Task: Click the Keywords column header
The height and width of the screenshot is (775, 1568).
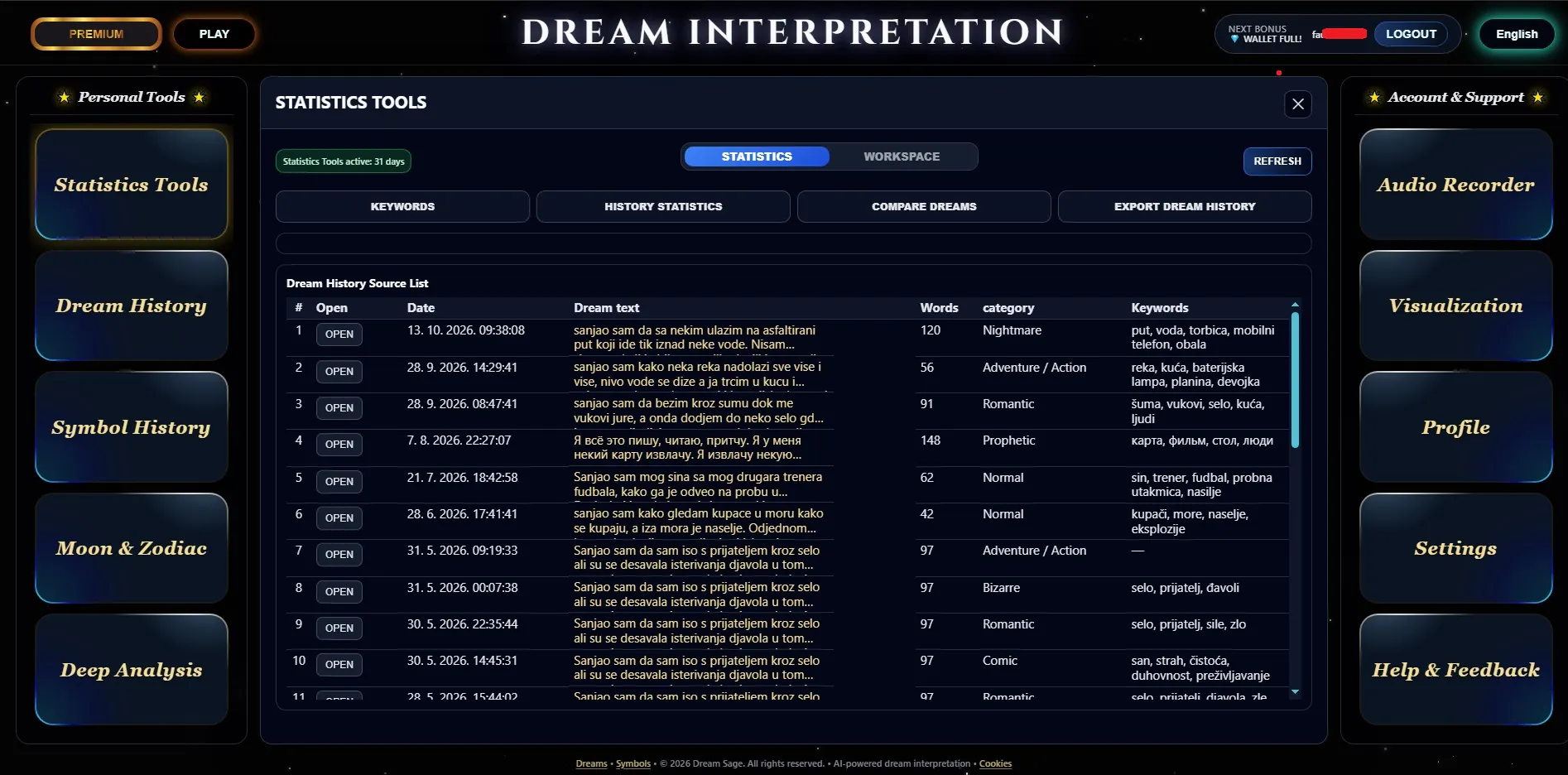Action: click(x=1159, y=308)
